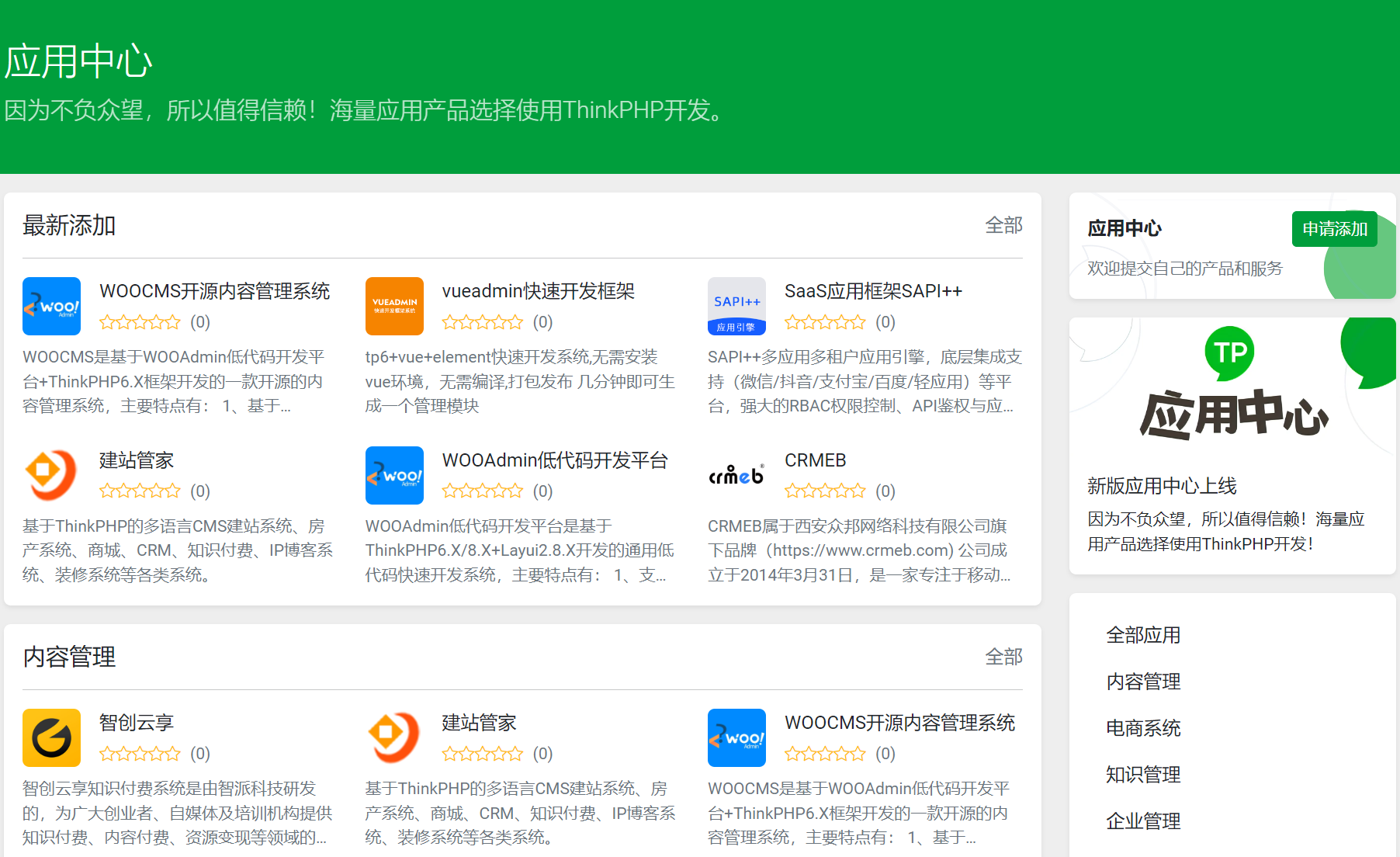Rate WOOCMS under 最新添加 using its stars
Viewport: 1400px width, 857px height.
coord(140,322)
